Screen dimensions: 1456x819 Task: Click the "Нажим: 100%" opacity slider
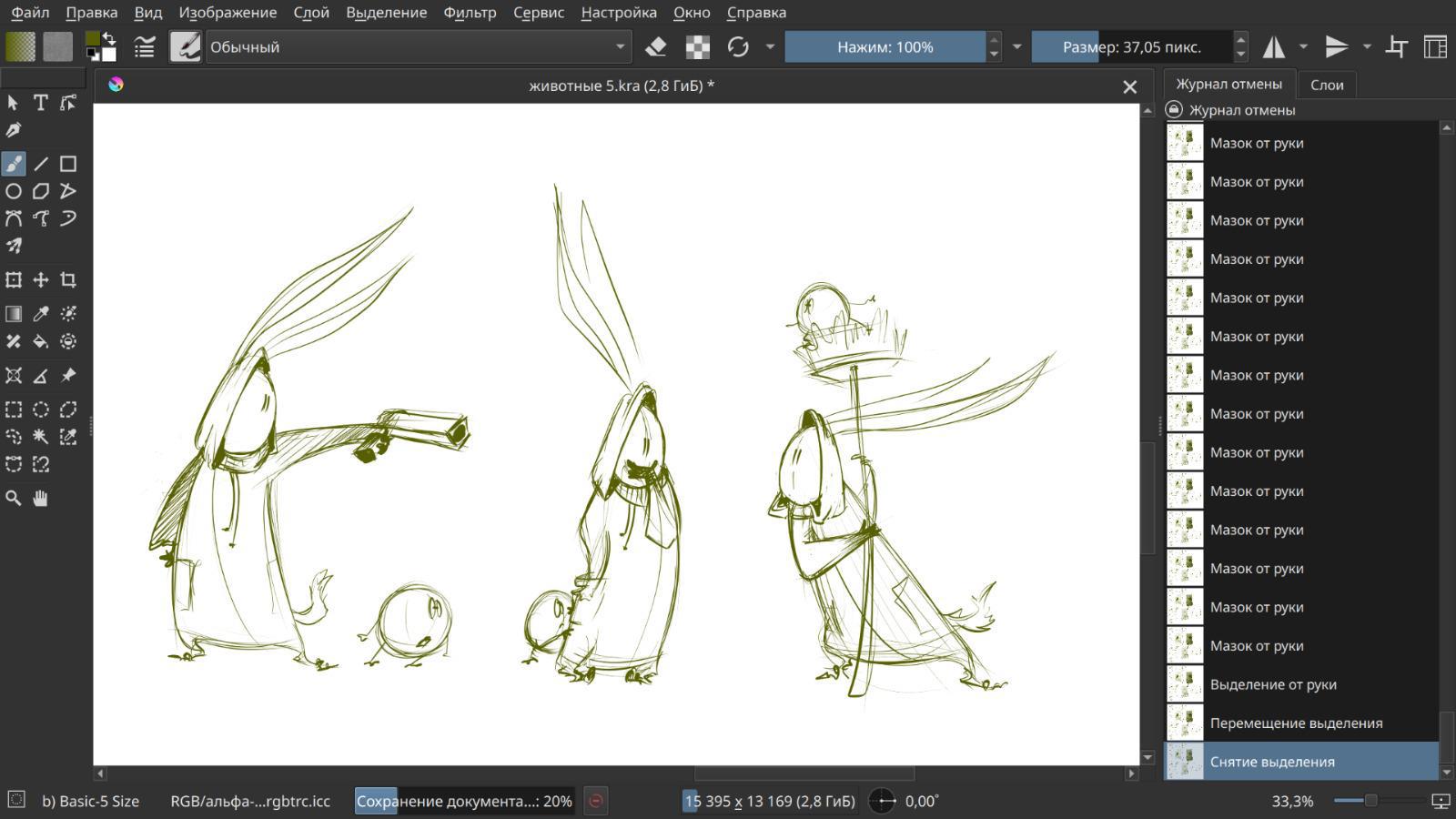[885, 46]
